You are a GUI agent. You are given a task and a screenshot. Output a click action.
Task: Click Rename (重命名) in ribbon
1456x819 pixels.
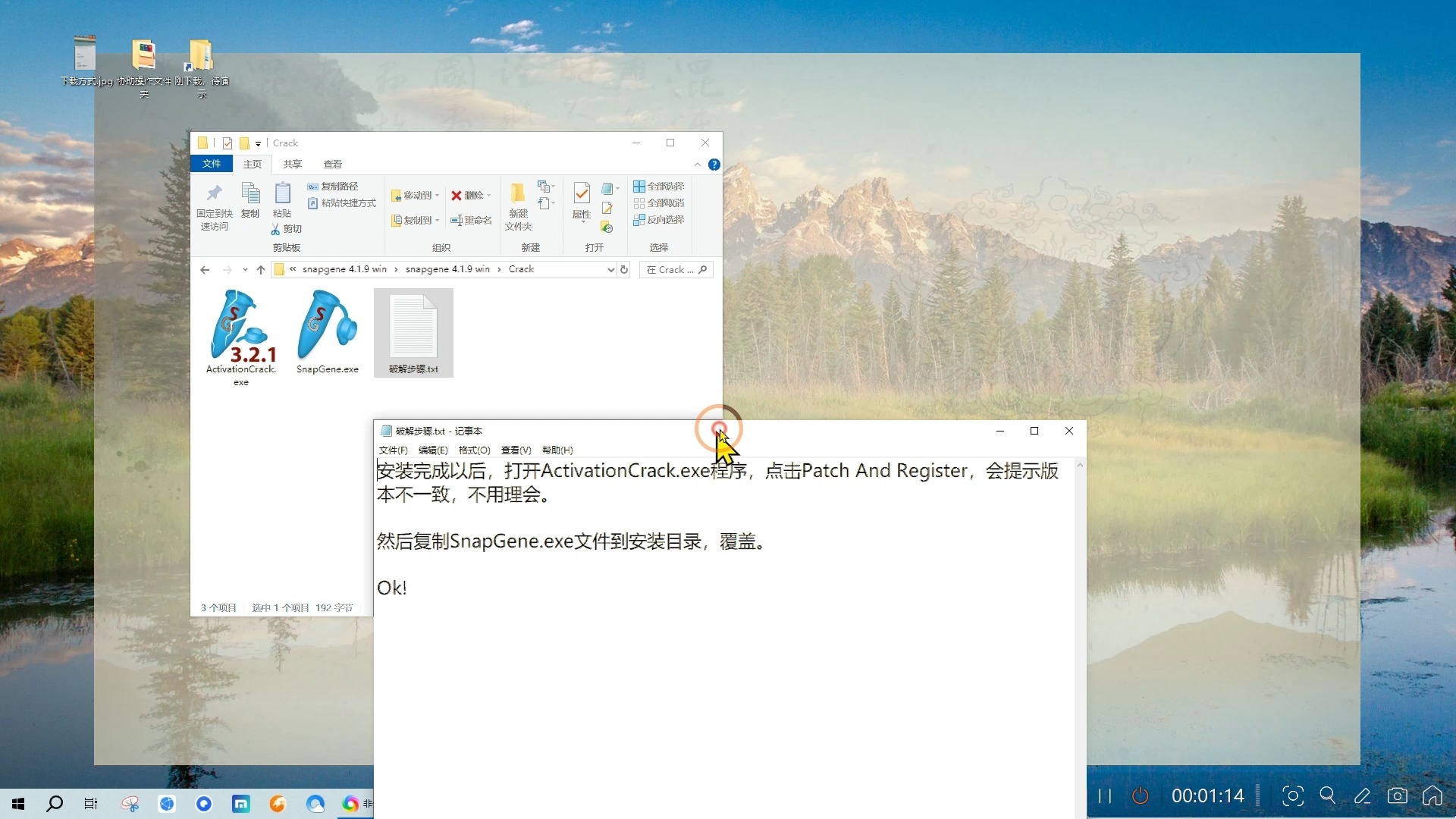471,220
